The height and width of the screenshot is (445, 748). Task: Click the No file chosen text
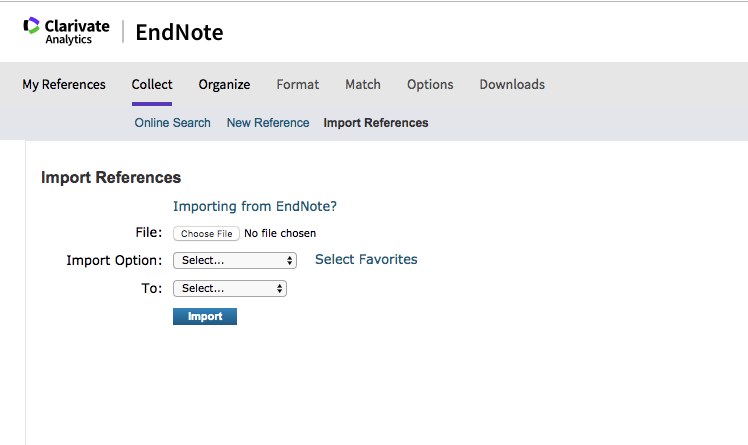point(280,233)
